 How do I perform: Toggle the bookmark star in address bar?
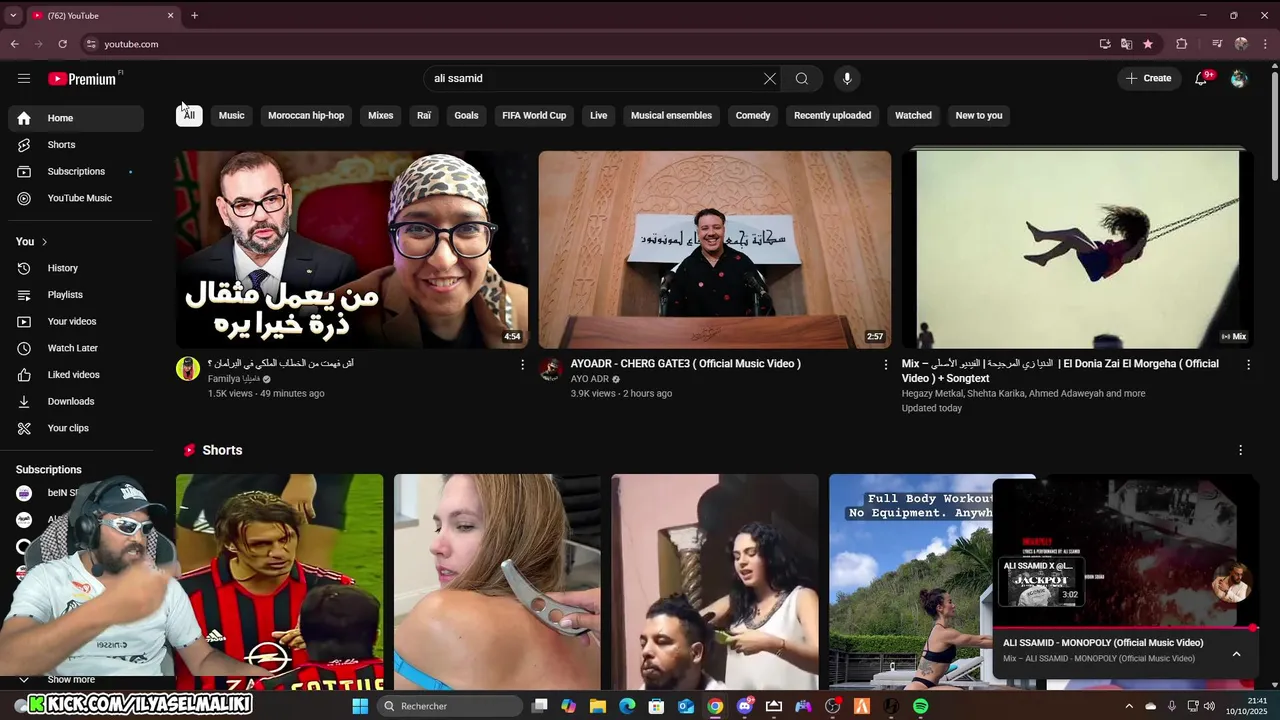(1148, 44)
